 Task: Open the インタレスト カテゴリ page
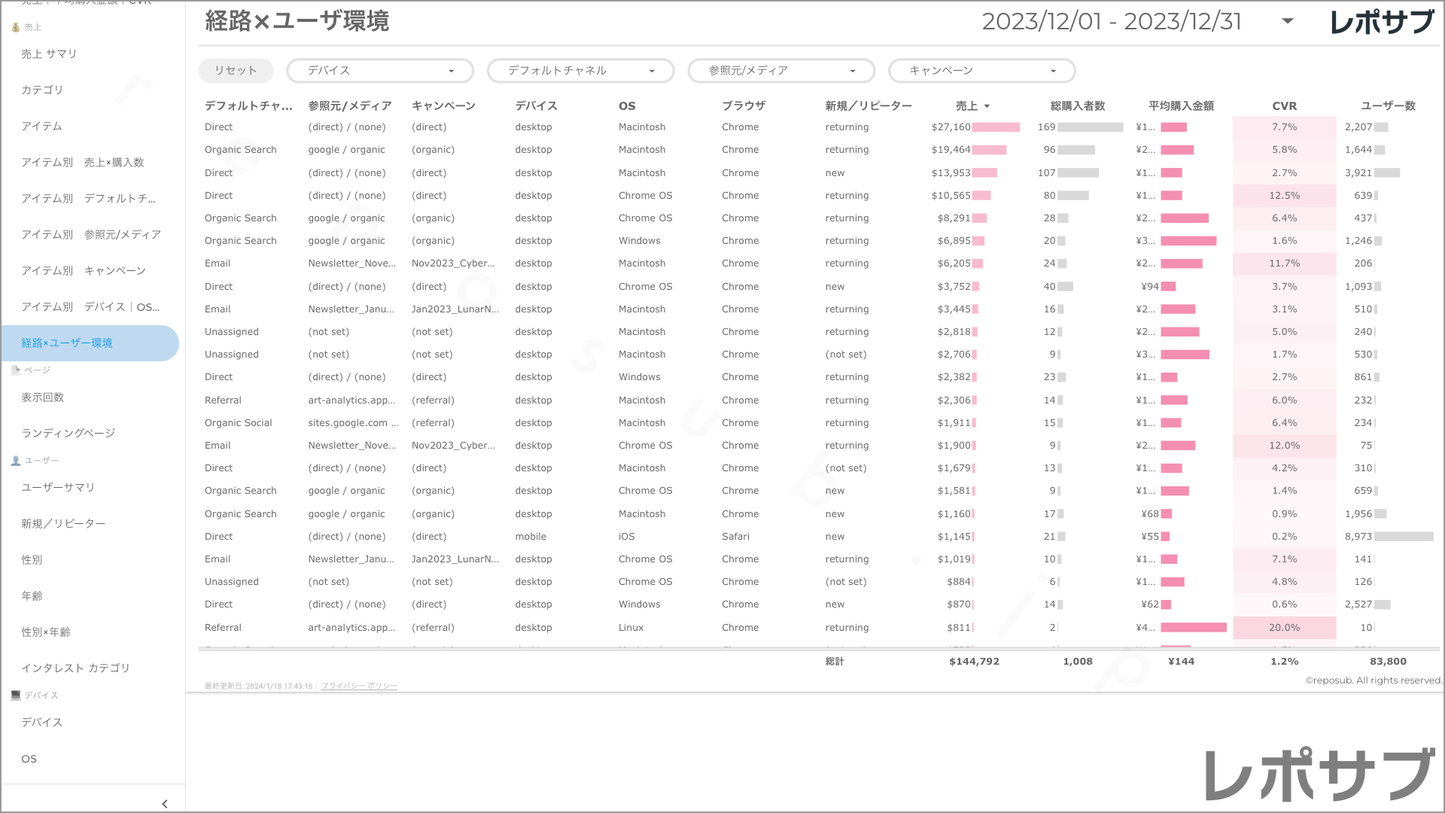[x=76, y=668]
